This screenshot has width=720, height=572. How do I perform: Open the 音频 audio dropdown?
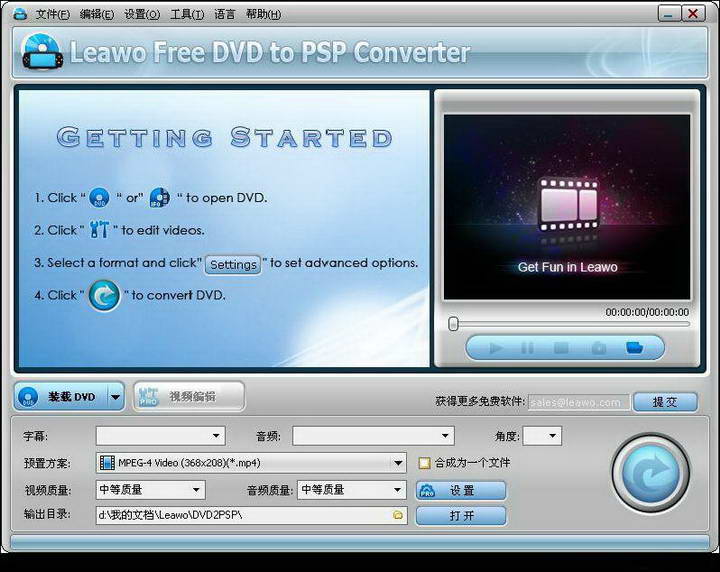[x=373, y=436]
